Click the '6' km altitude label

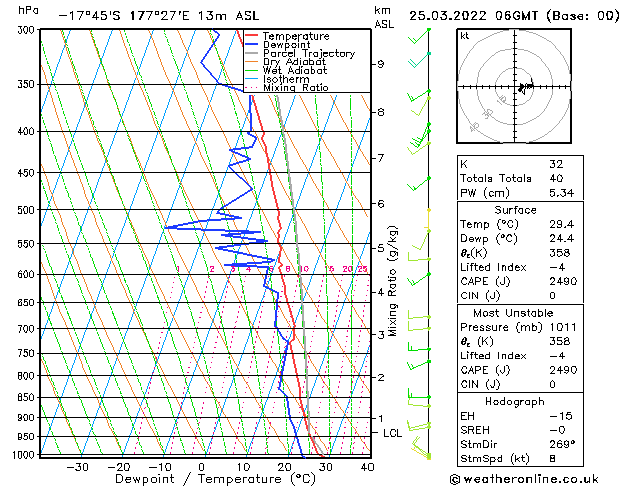click(x=381, y=204)
